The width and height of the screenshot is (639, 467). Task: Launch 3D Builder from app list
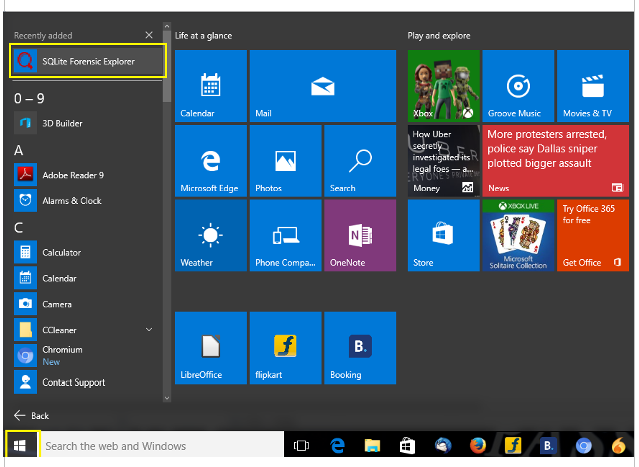coord(88,123)
